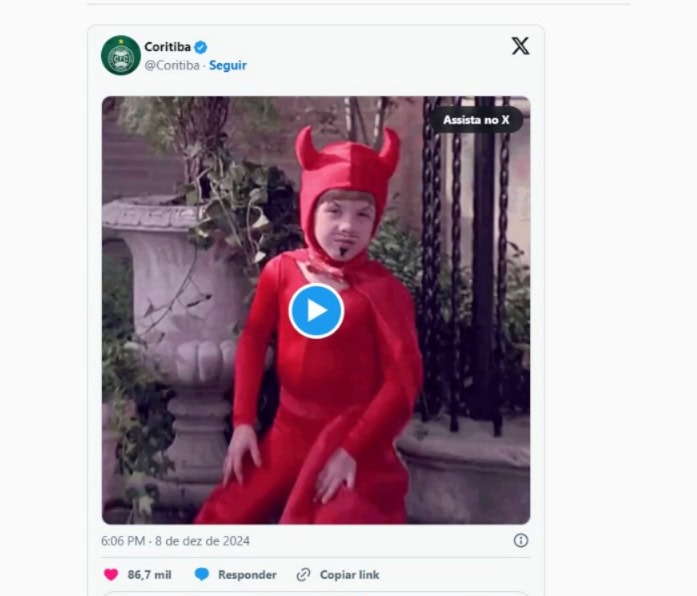Play the video with the blue play button
Viewport: 697px width, 596px height.
point(316,311)
